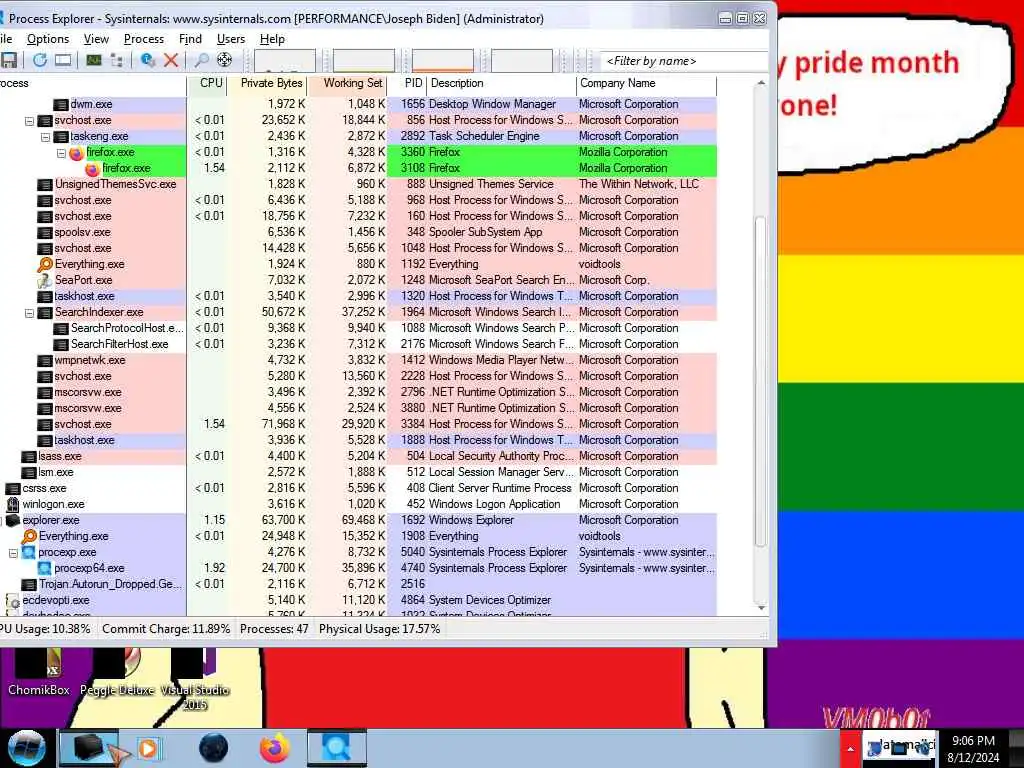Image resolution: width=1024 pixels, height=768 pixels.
Task: Click the Filter by name field
Action: (683, 61)
